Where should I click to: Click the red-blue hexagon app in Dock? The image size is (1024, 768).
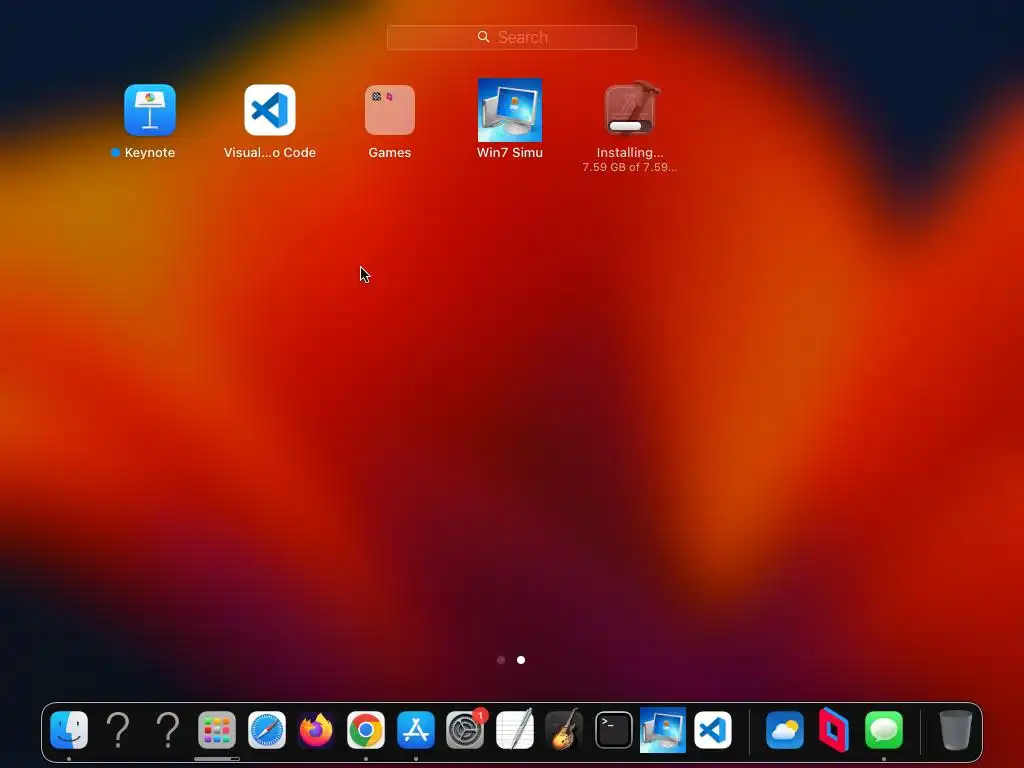(834, 729)
